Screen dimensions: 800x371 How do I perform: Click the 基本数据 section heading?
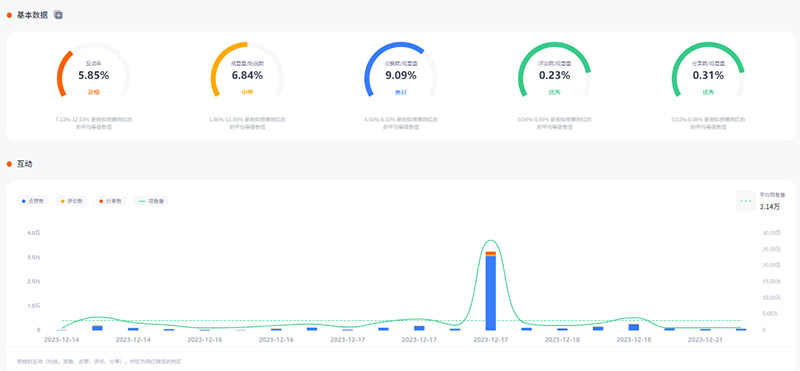32,15
